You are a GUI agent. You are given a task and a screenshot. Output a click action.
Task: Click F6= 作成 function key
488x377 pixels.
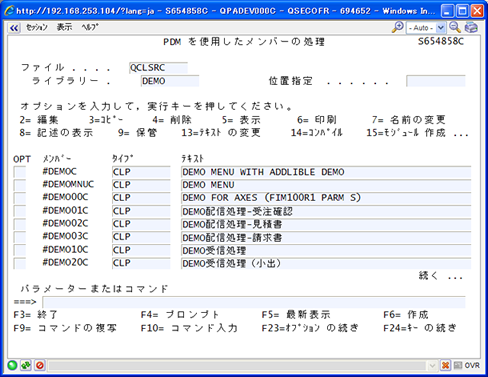pos(406,314)
